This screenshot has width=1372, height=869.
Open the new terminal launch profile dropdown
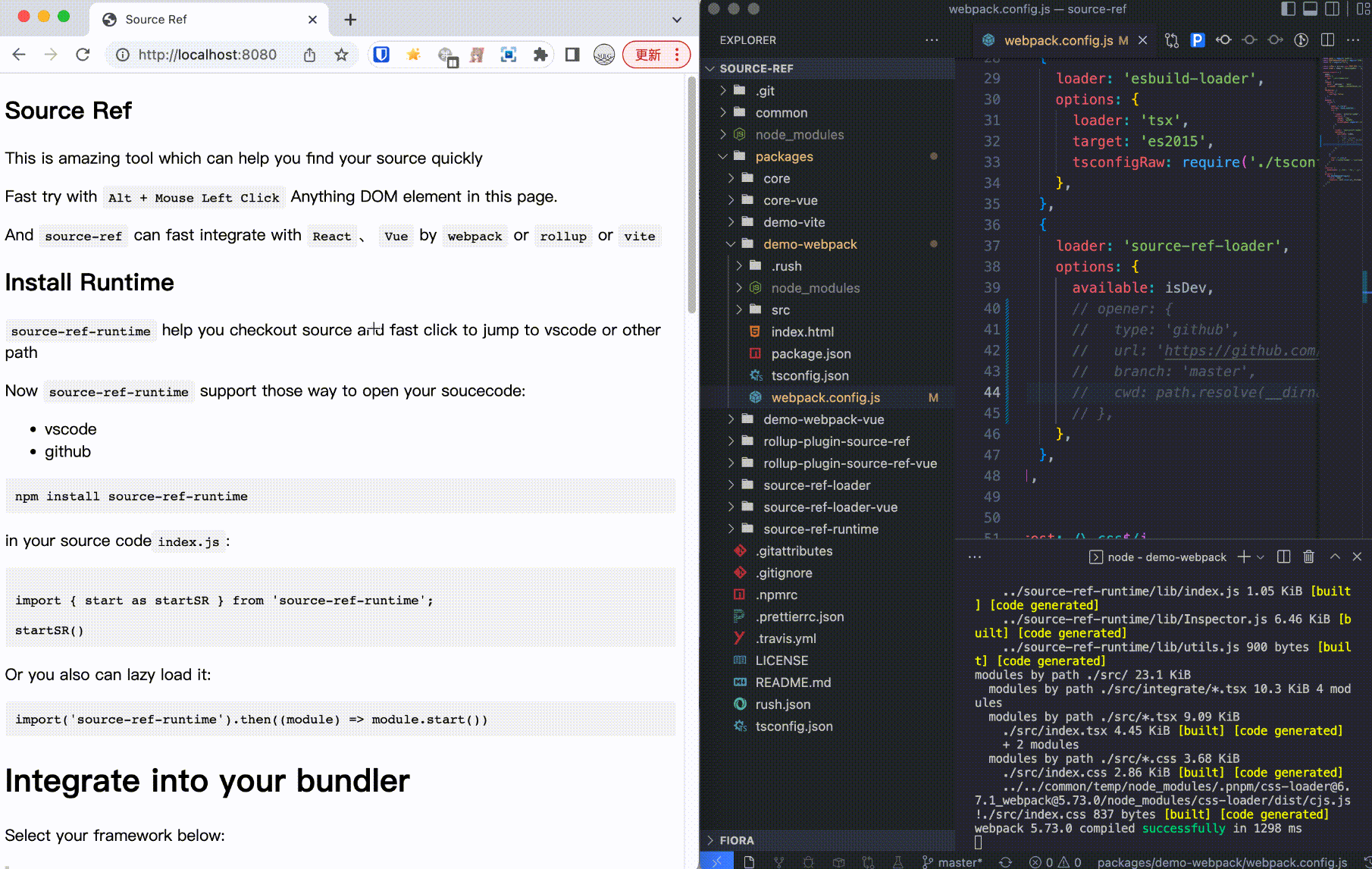1261,557
